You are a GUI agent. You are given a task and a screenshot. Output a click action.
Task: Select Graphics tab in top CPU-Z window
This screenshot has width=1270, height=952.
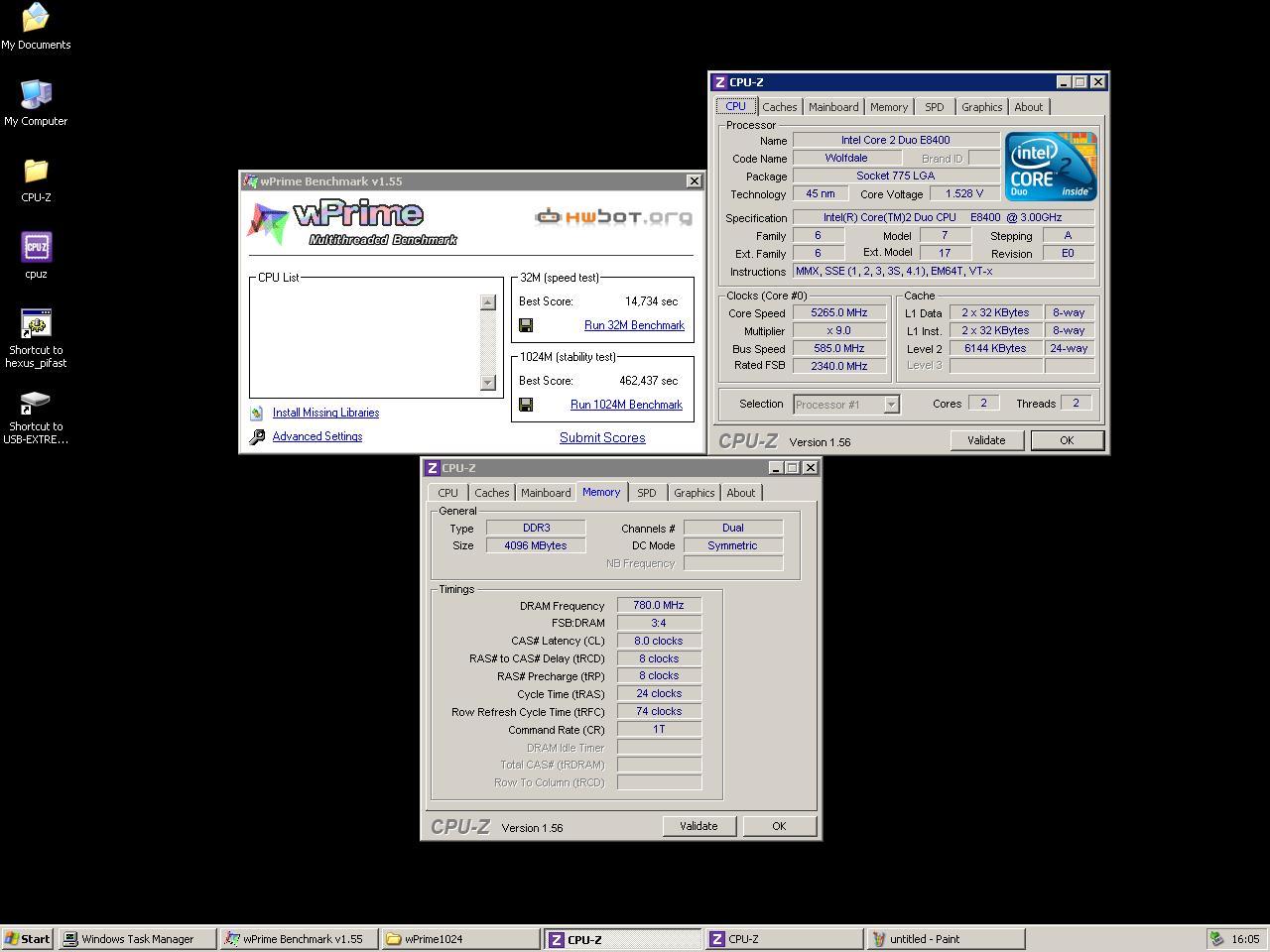(x=981, y=107)
